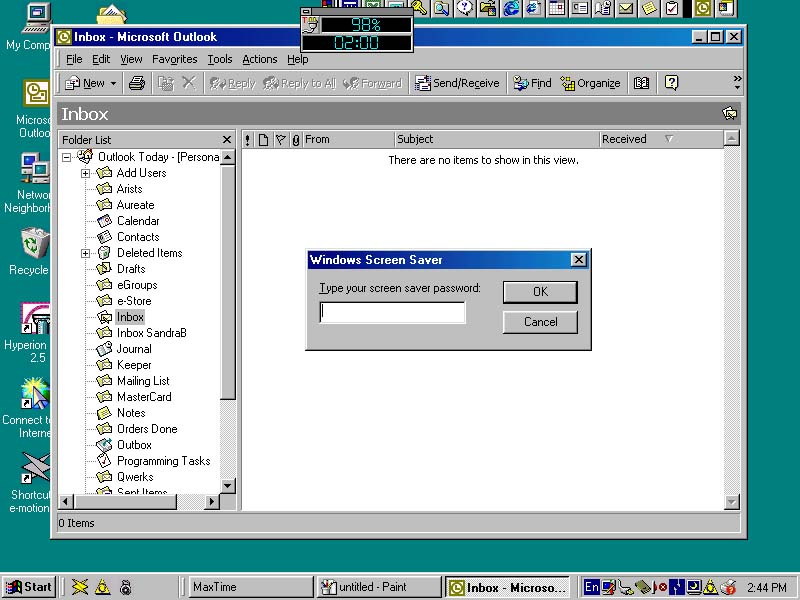Image resolution: width=800 pixels, height=600 pixels.
Task: Select the Keeper folder
Action: [x=134, y=365]
